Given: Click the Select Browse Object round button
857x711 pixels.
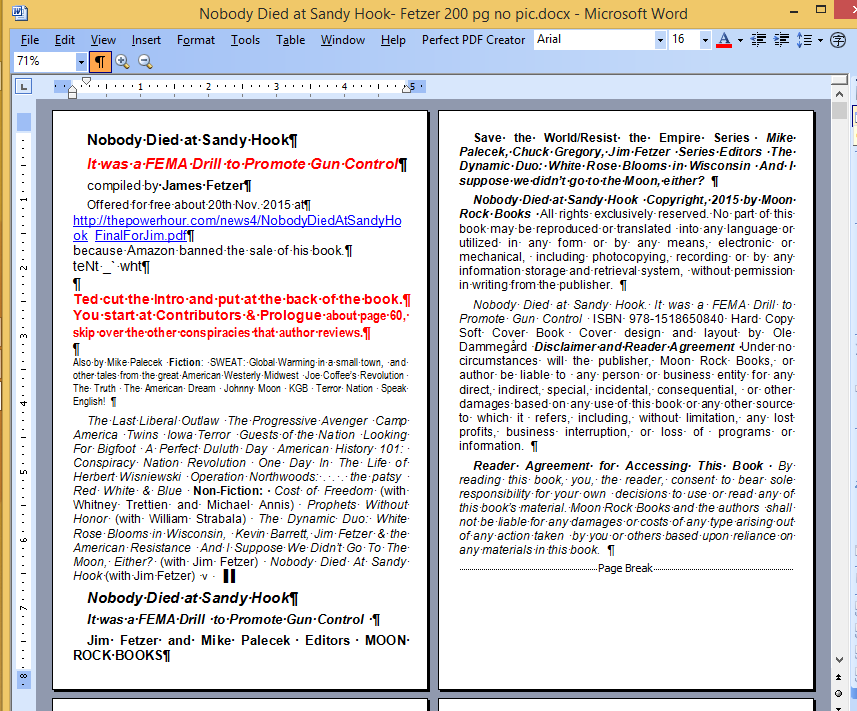Looking at the screenshot, I should tap(839, 693).
